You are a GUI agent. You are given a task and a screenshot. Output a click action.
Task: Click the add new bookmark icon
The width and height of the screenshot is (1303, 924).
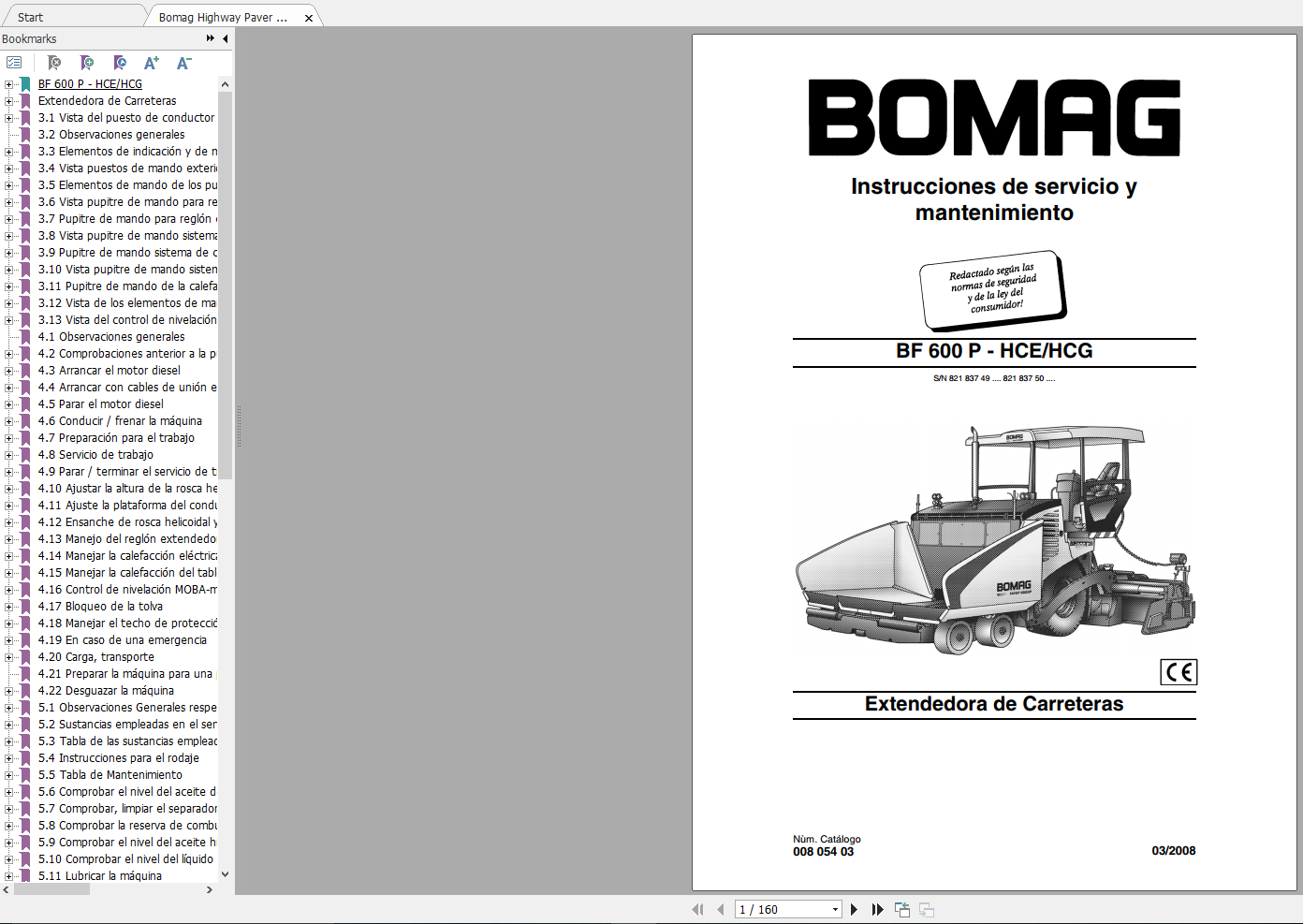point(87,63)
